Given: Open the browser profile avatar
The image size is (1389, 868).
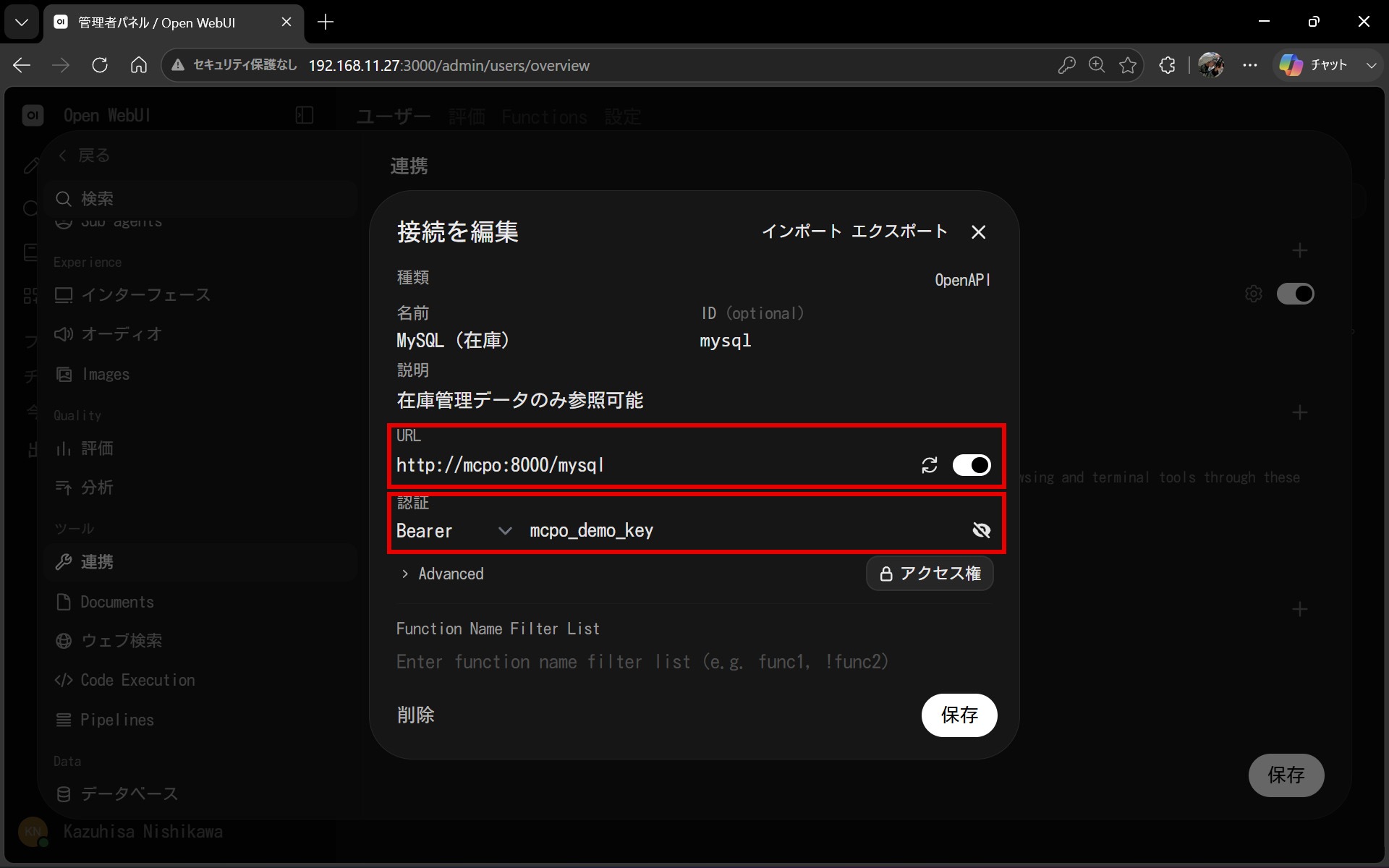Looking at the screenshot, I should 1211,65.
